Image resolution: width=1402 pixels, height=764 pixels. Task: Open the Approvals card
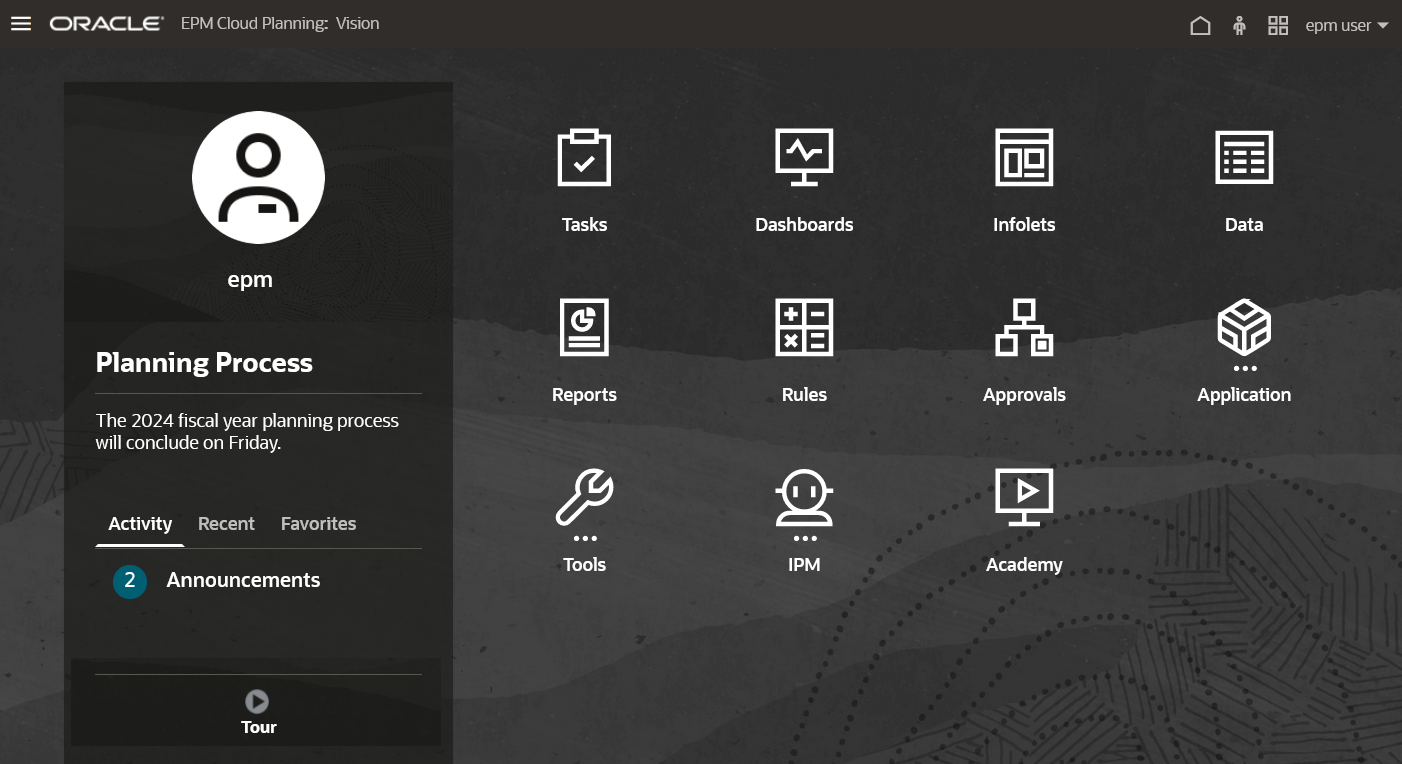[x=1024, y=351]
